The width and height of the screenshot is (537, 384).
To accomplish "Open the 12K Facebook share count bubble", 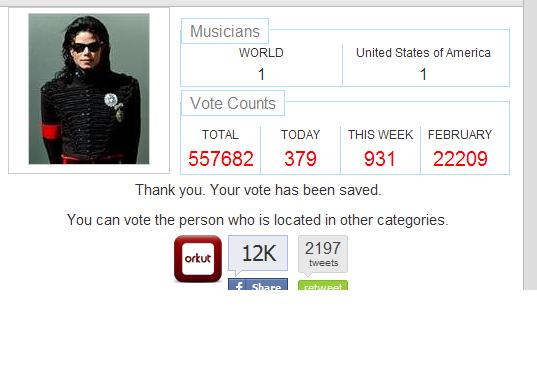I will point(258,254).
